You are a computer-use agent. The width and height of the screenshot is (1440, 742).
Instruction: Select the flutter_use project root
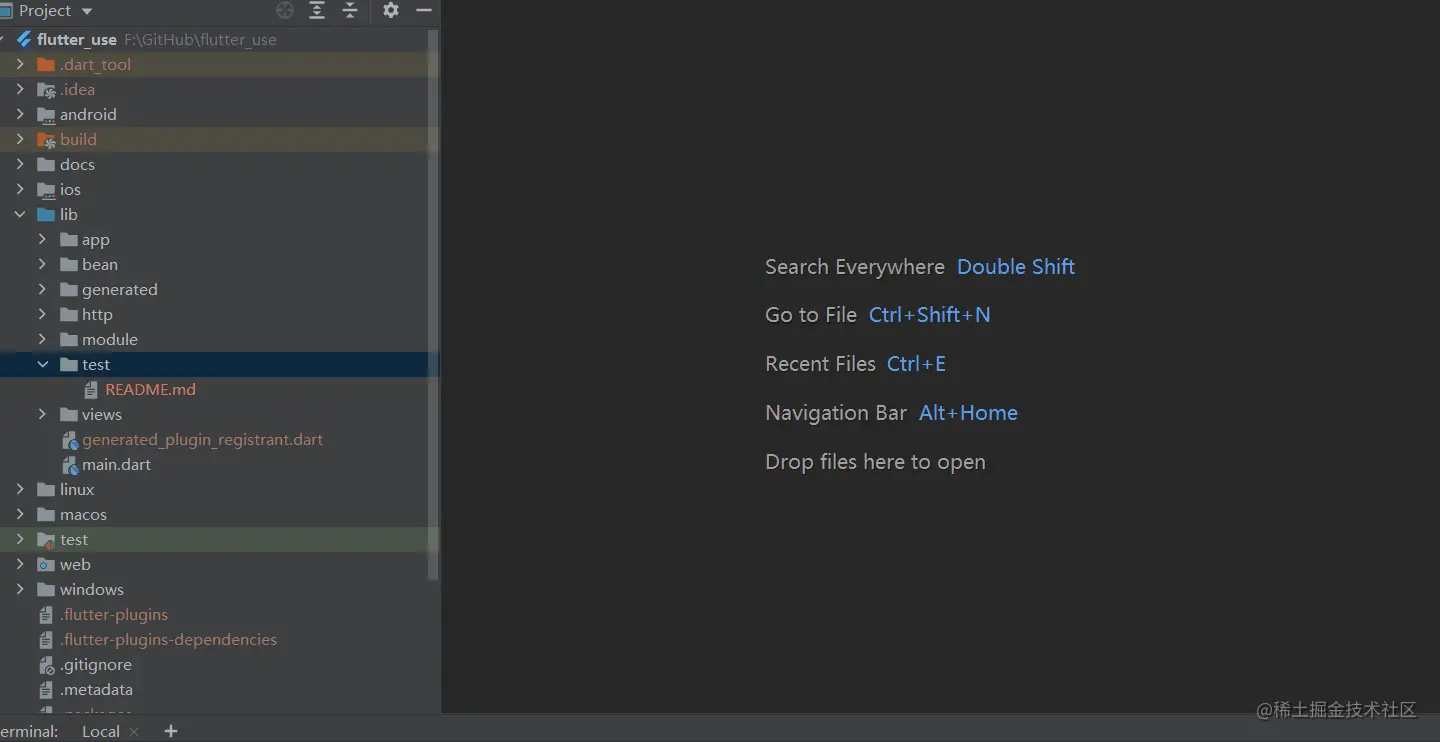[x=77, y=40]
